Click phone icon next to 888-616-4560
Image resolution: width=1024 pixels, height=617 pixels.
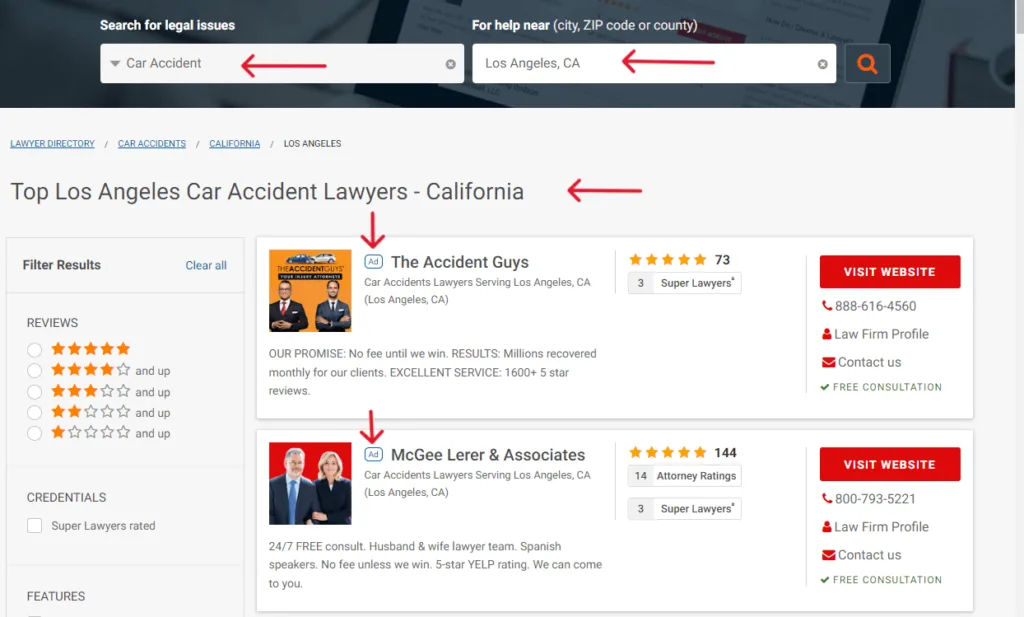point(827,306)
